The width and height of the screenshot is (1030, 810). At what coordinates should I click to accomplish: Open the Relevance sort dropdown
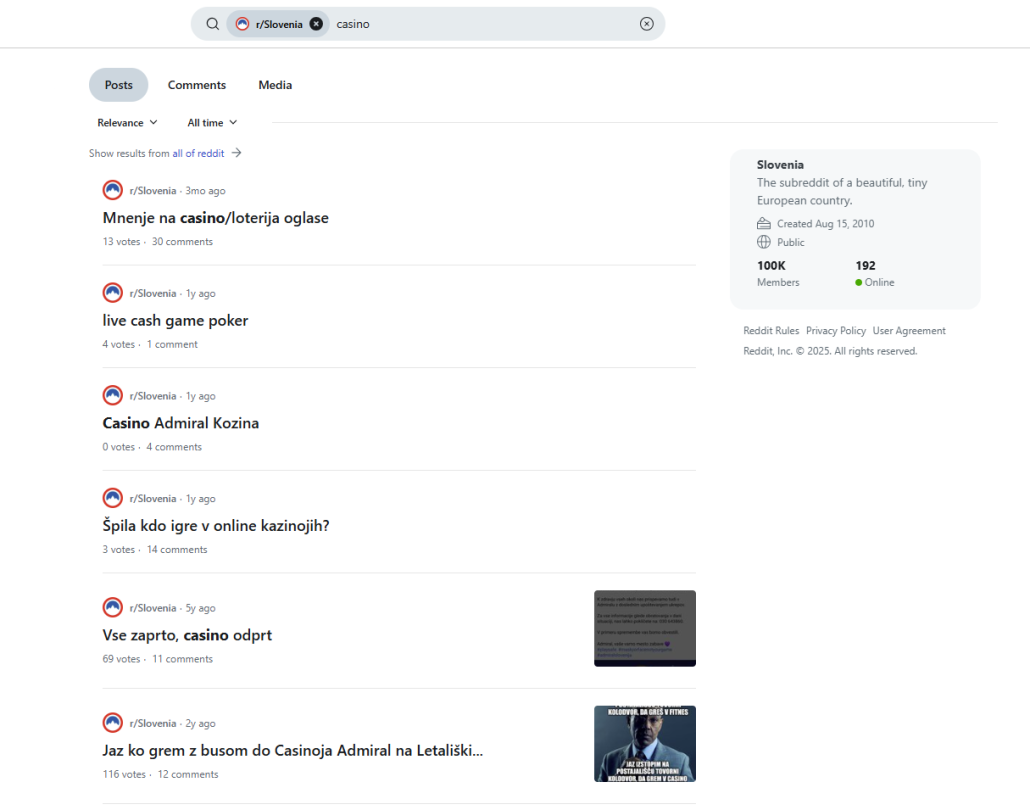(127, 123)
